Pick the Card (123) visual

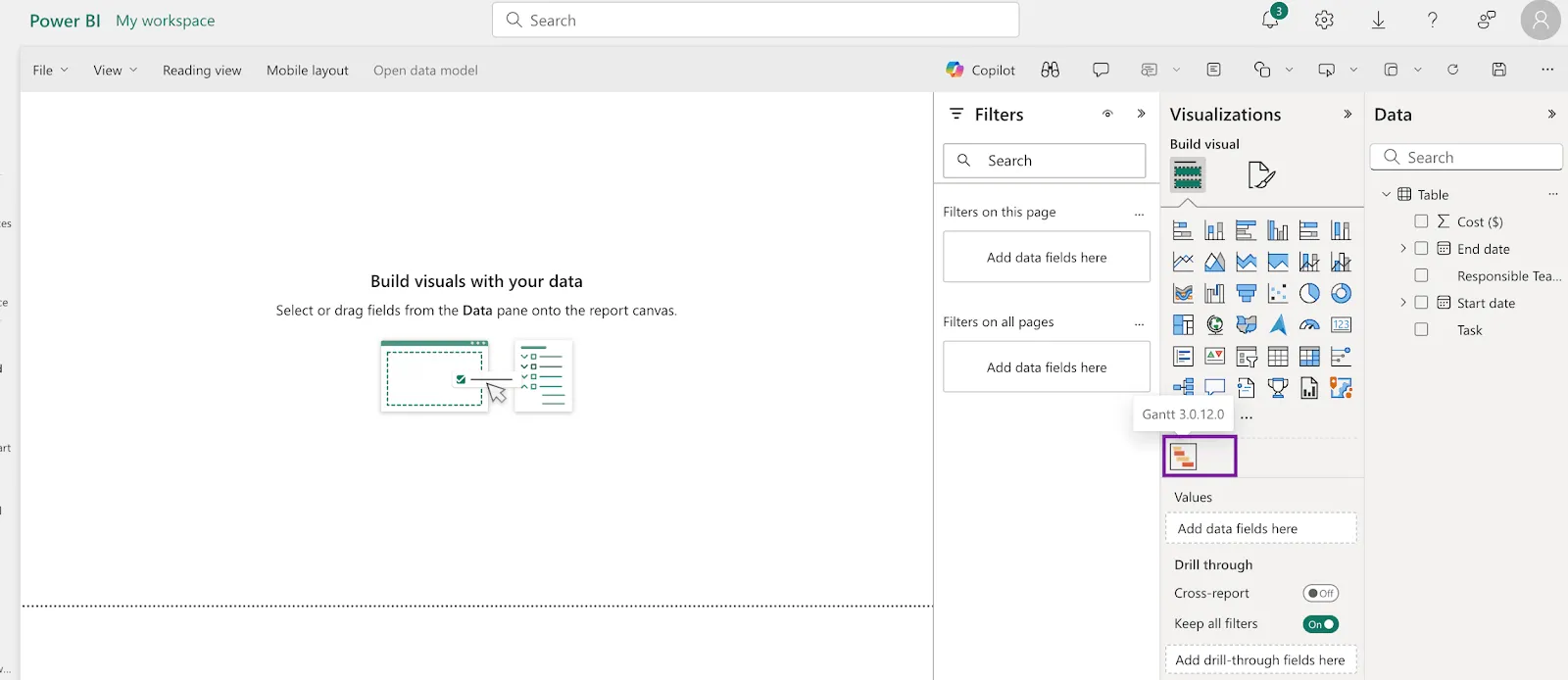pyautogui.click(x=1341, y=325)
